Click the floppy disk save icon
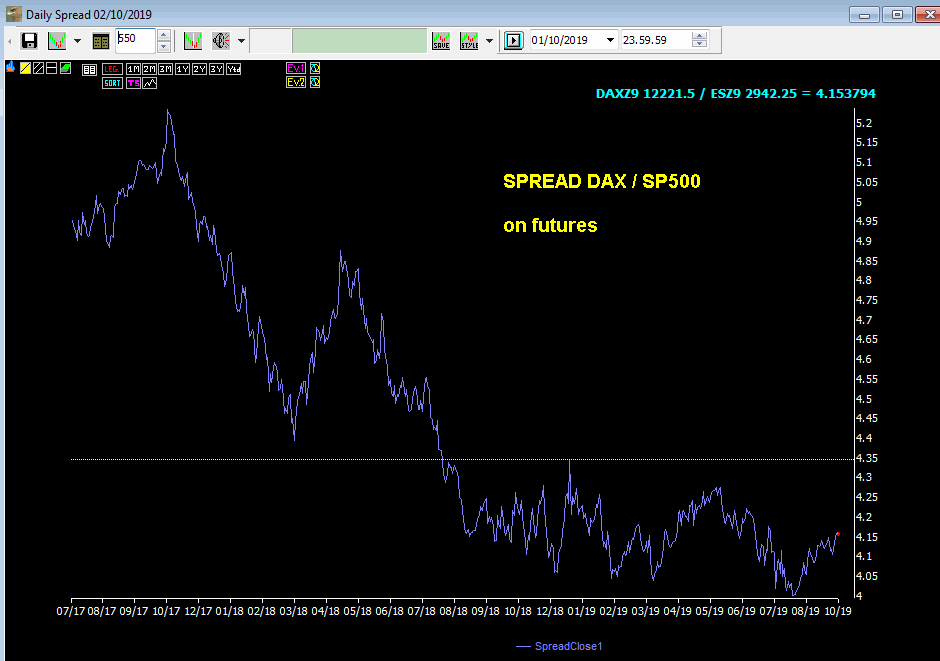Screen dimensions: 940x661 29,41
